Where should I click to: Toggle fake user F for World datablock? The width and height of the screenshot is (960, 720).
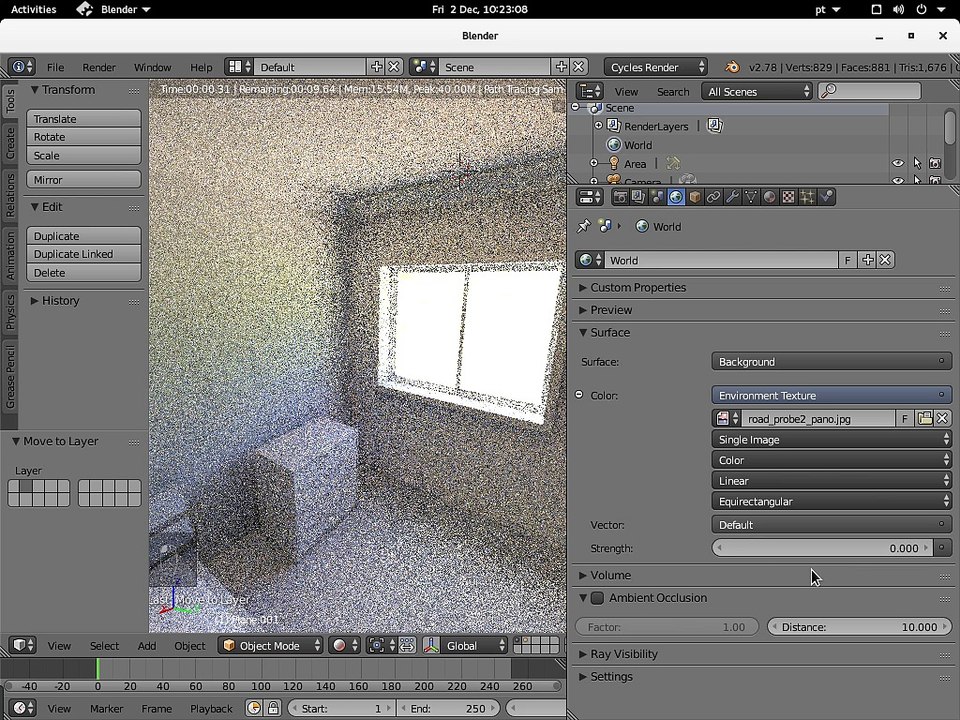coord(847,260)
